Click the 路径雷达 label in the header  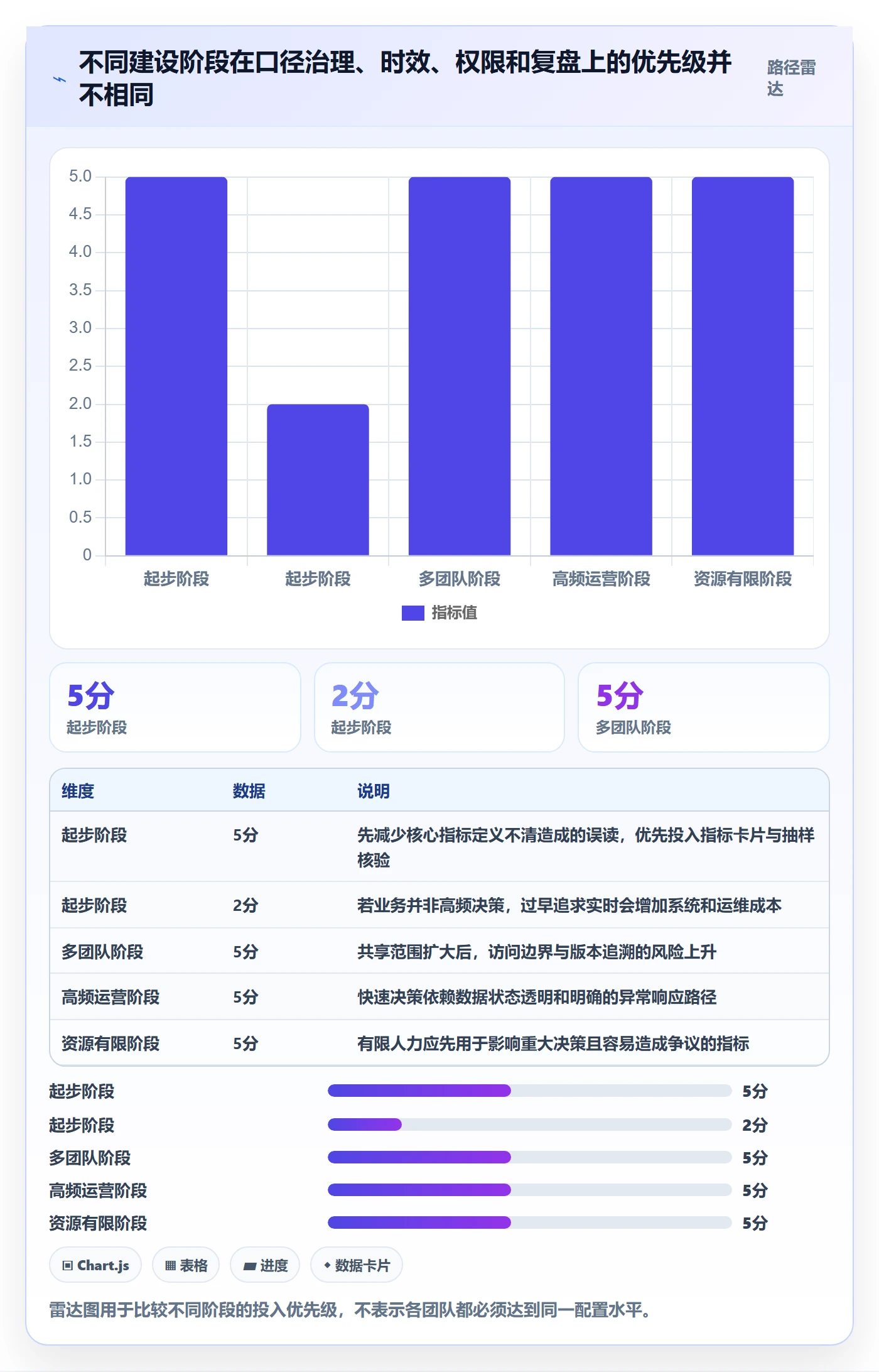click(x=791, y=79)
